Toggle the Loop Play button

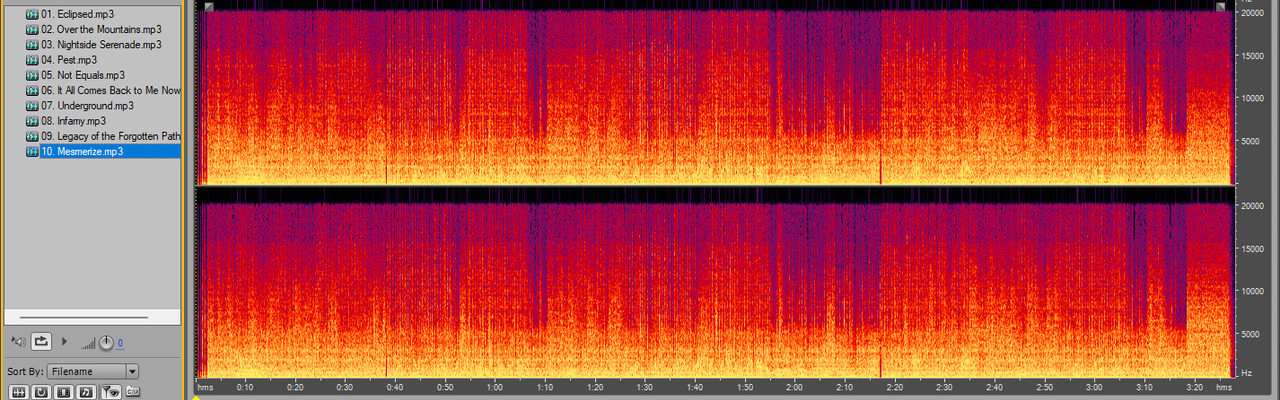point(41,342)
